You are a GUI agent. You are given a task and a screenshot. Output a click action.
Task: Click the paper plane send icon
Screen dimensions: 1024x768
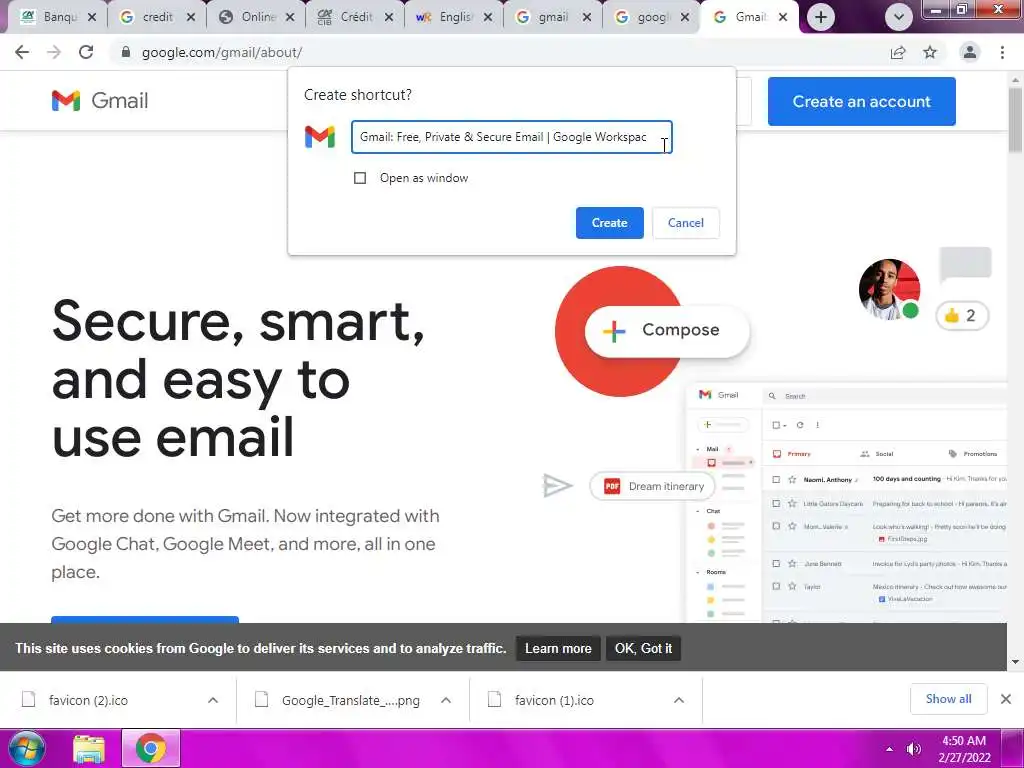tap(557, 485)
